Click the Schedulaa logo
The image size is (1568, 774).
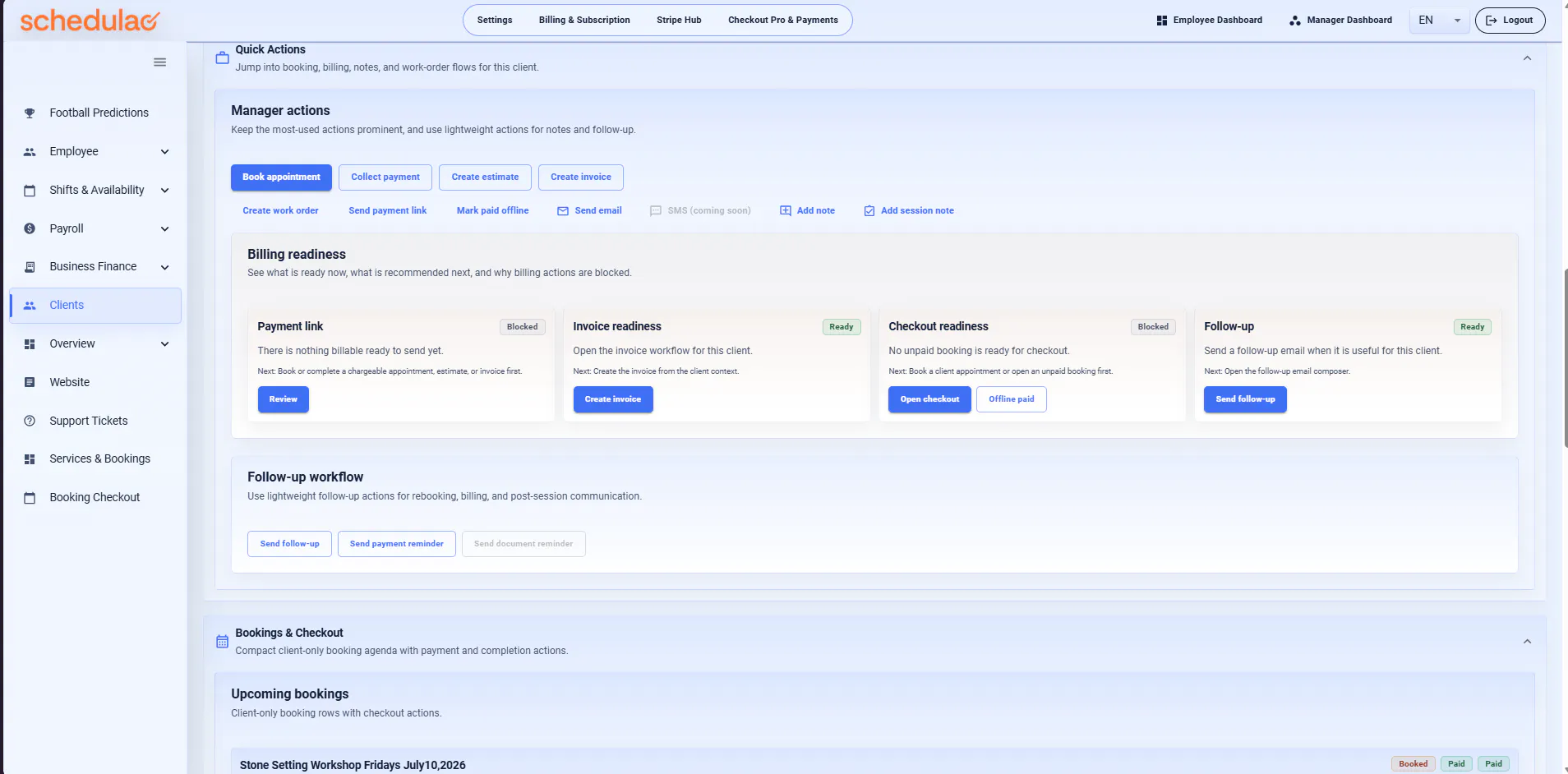[90, 21]
